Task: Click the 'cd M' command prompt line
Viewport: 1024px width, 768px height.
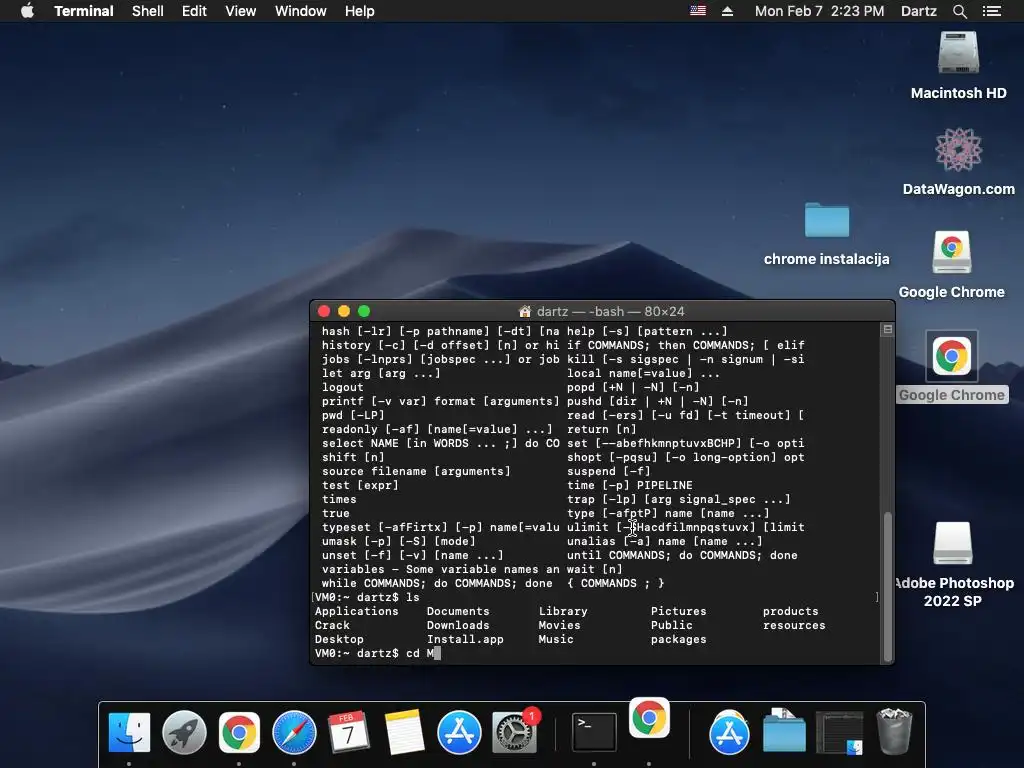Action: [377, 653]
